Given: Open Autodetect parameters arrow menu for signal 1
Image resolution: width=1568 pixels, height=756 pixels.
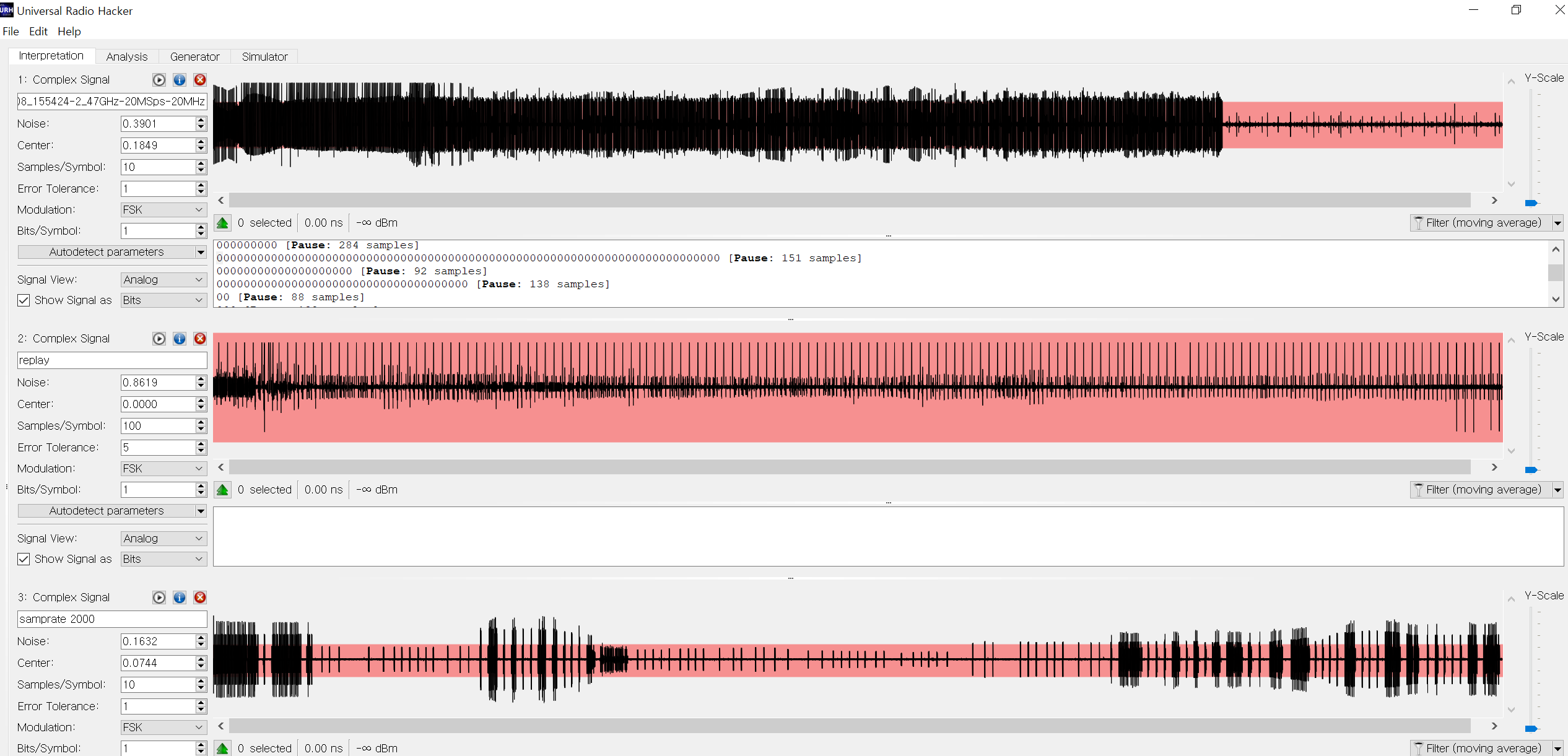Looking at the screenshot, I should 201,252.
